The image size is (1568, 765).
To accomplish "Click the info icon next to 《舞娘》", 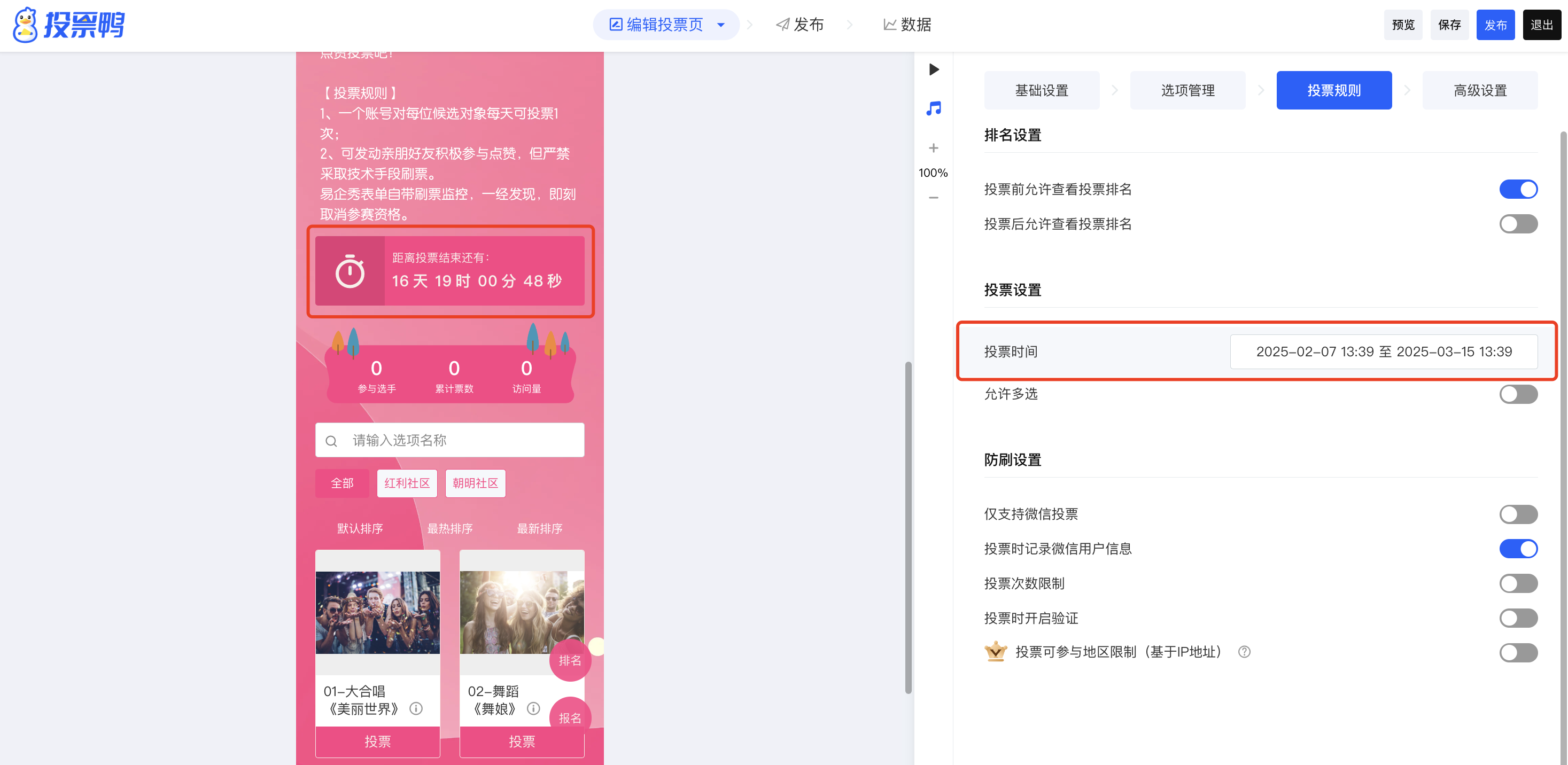I will (533, 708).
